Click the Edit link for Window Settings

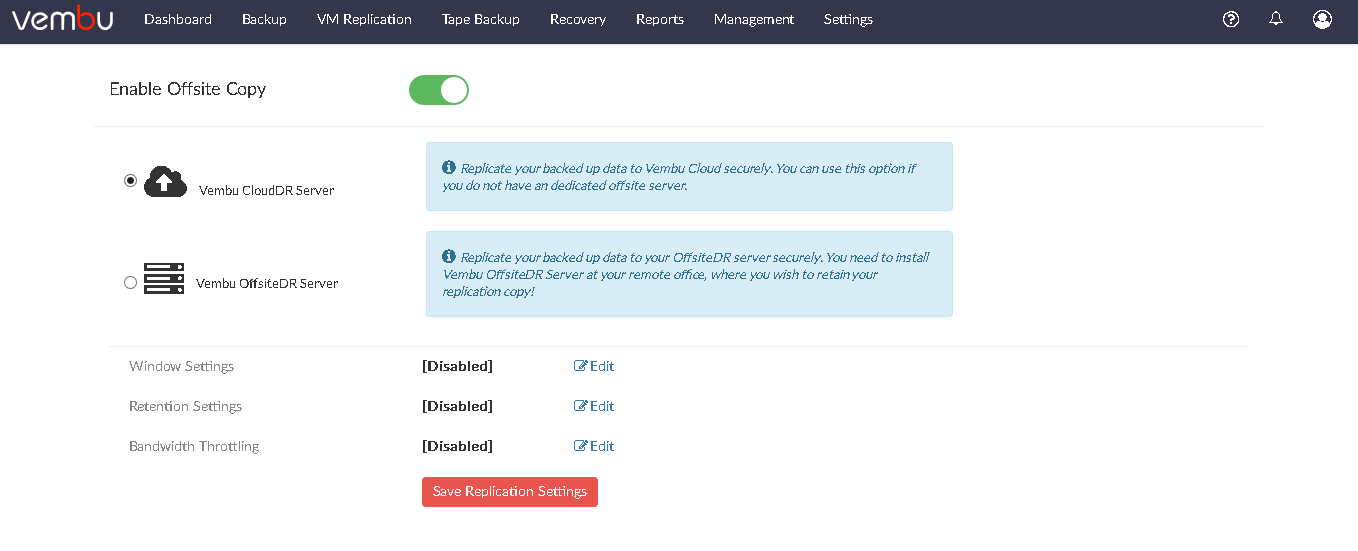pyautogui.click(x=602, y=366)
